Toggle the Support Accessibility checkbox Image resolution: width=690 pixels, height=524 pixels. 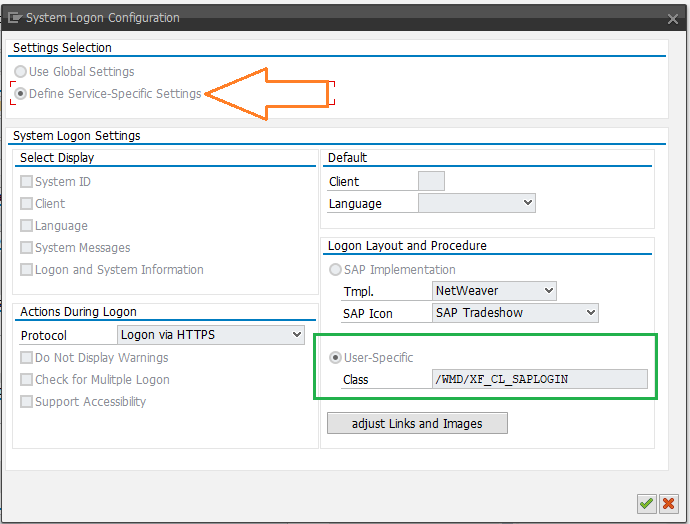coord(27,402)
